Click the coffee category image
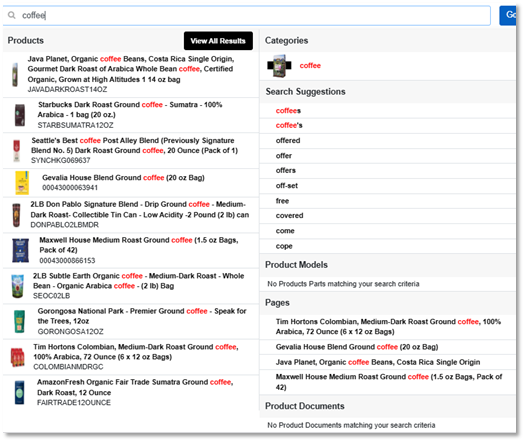525x442 pixels. coord(280,66)
